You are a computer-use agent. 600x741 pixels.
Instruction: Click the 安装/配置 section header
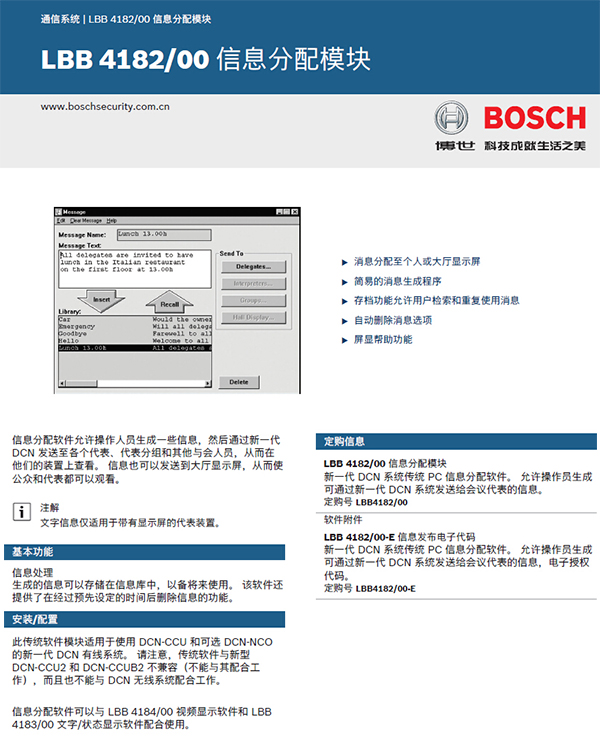[x=145, y=619]
